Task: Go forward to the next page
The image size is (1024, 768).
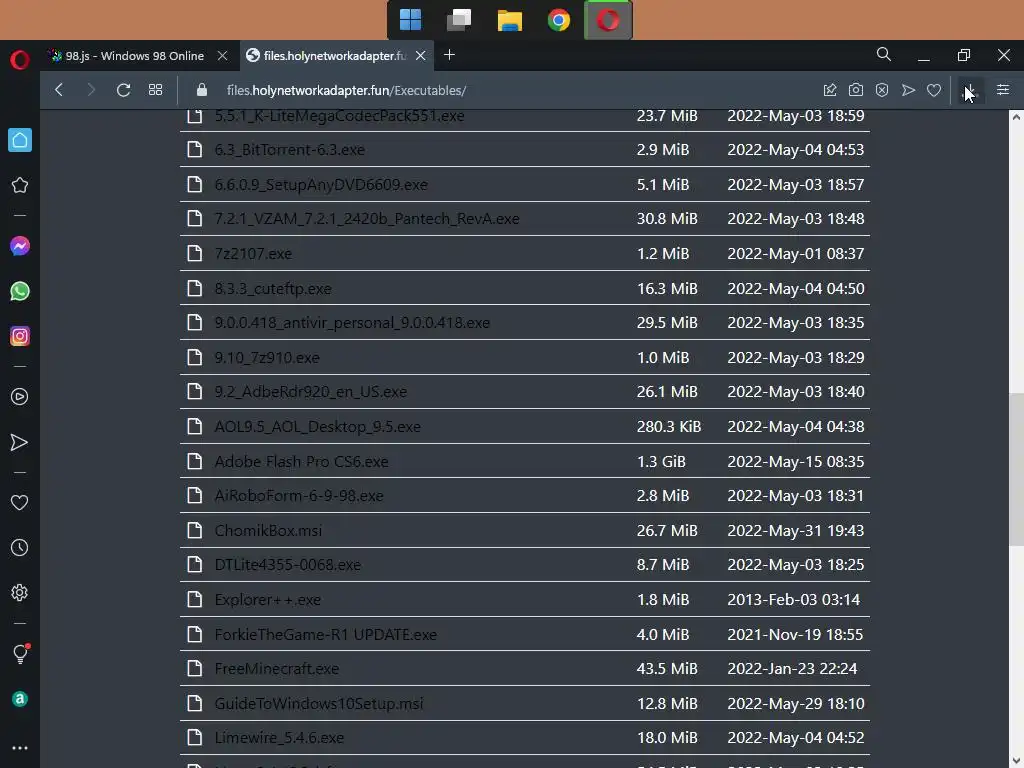Action: pos(91,89)
